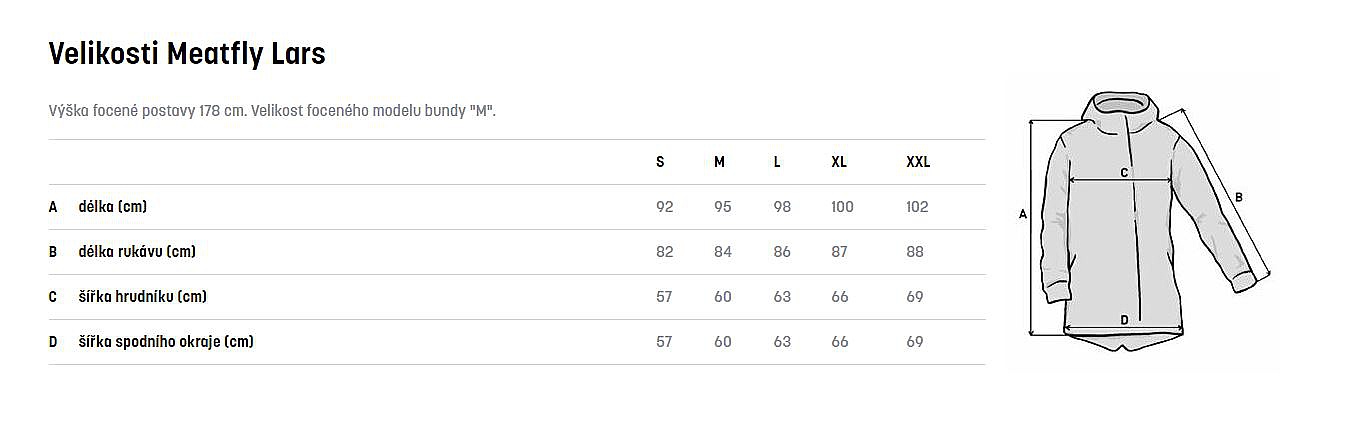Screen dimensions: 1345x425
Task: Click the length value 92 for size S
Action: [x=665, y=207]
